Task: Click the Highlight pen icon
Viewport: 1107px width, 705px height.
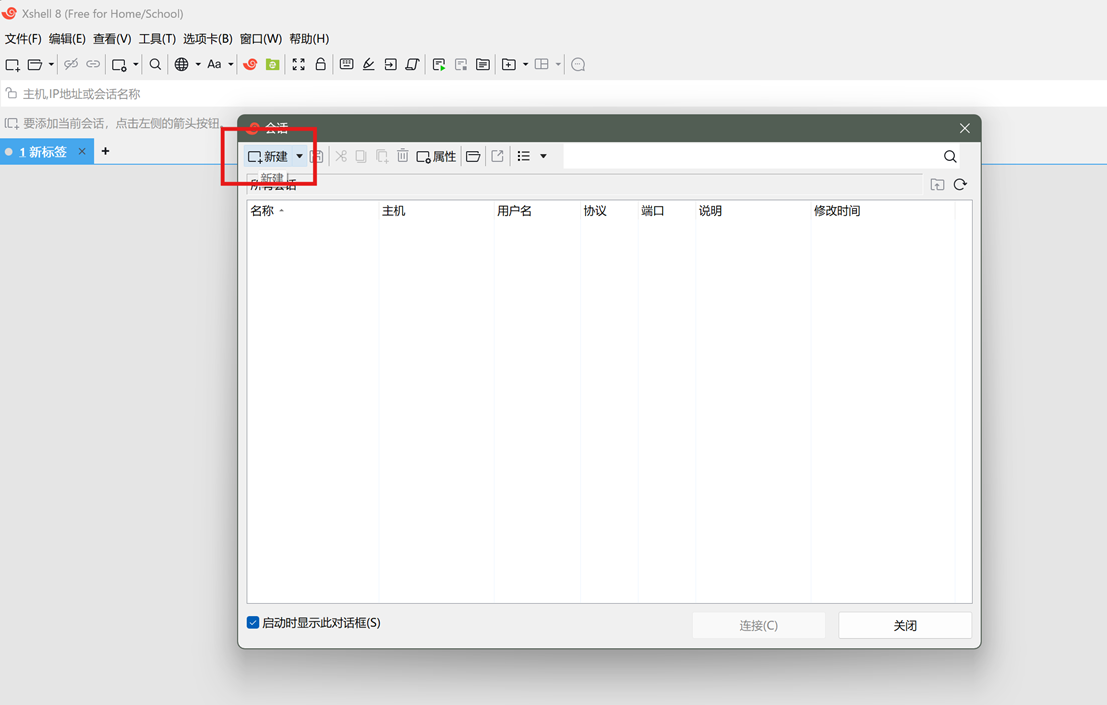Action: 369,64
